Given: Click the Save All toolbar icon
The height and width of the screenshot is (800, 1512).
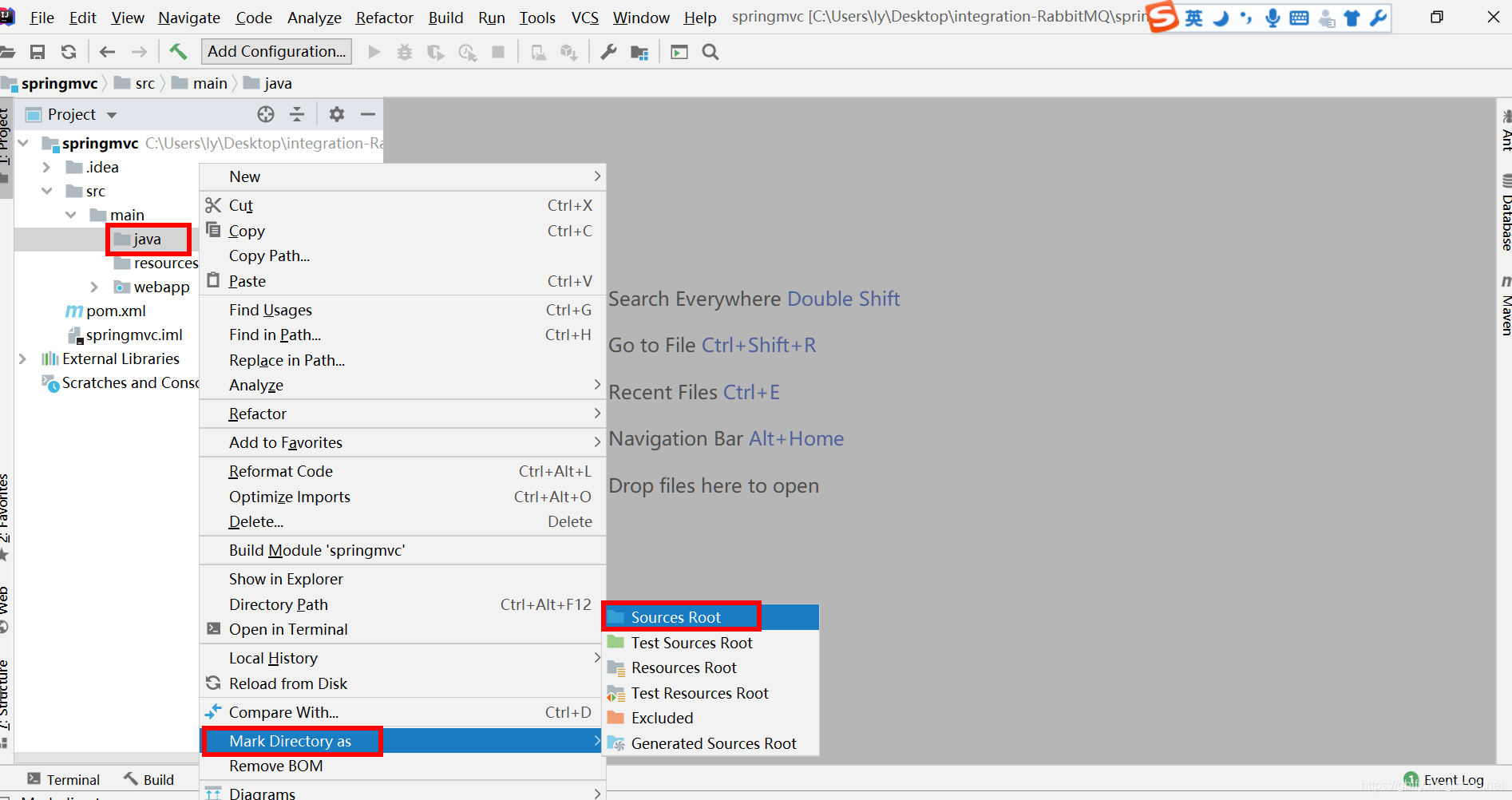Looking at the screenshot, I should point(38,52).
